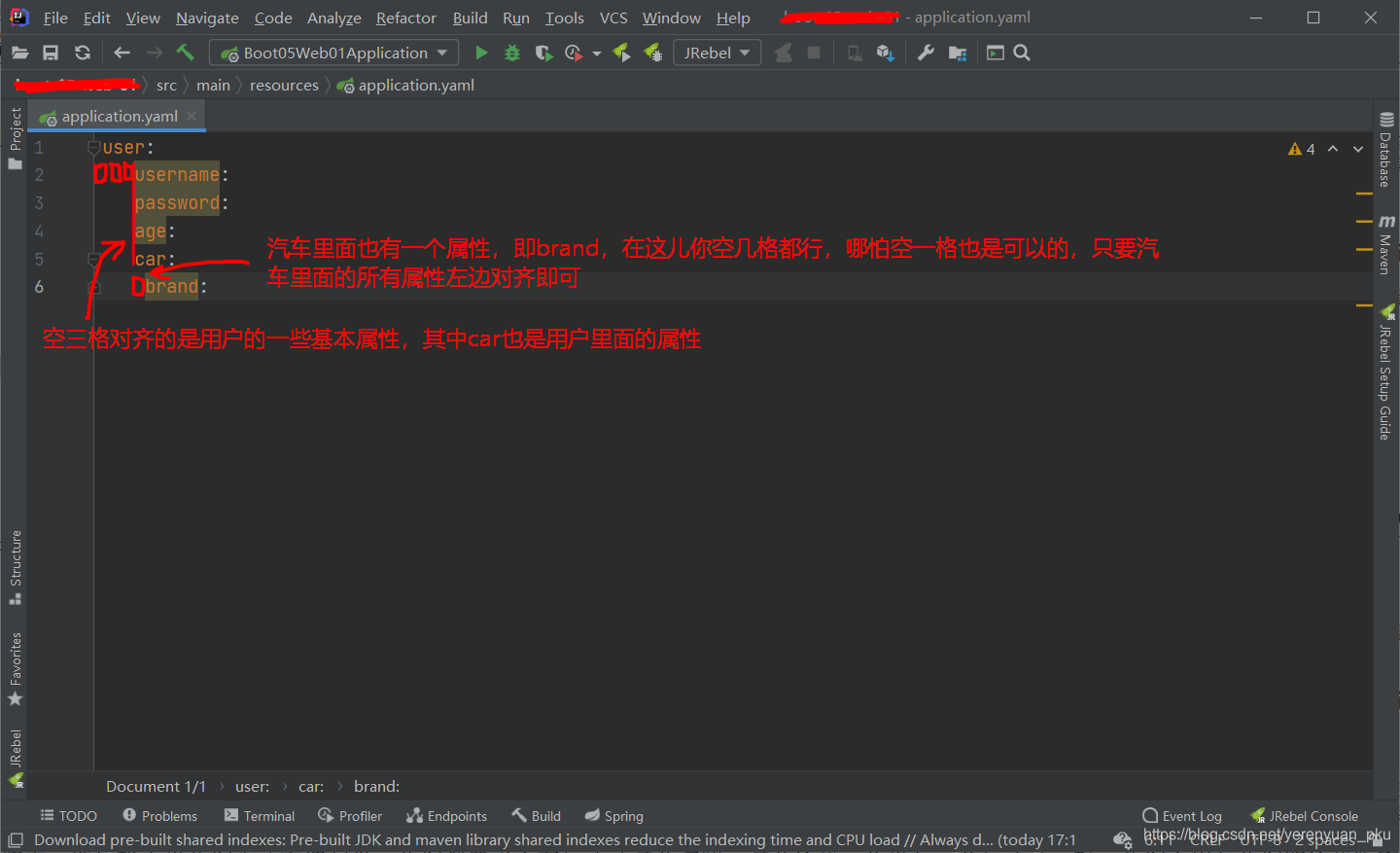Click the Synchronize/reload icon

click(83, 53)
